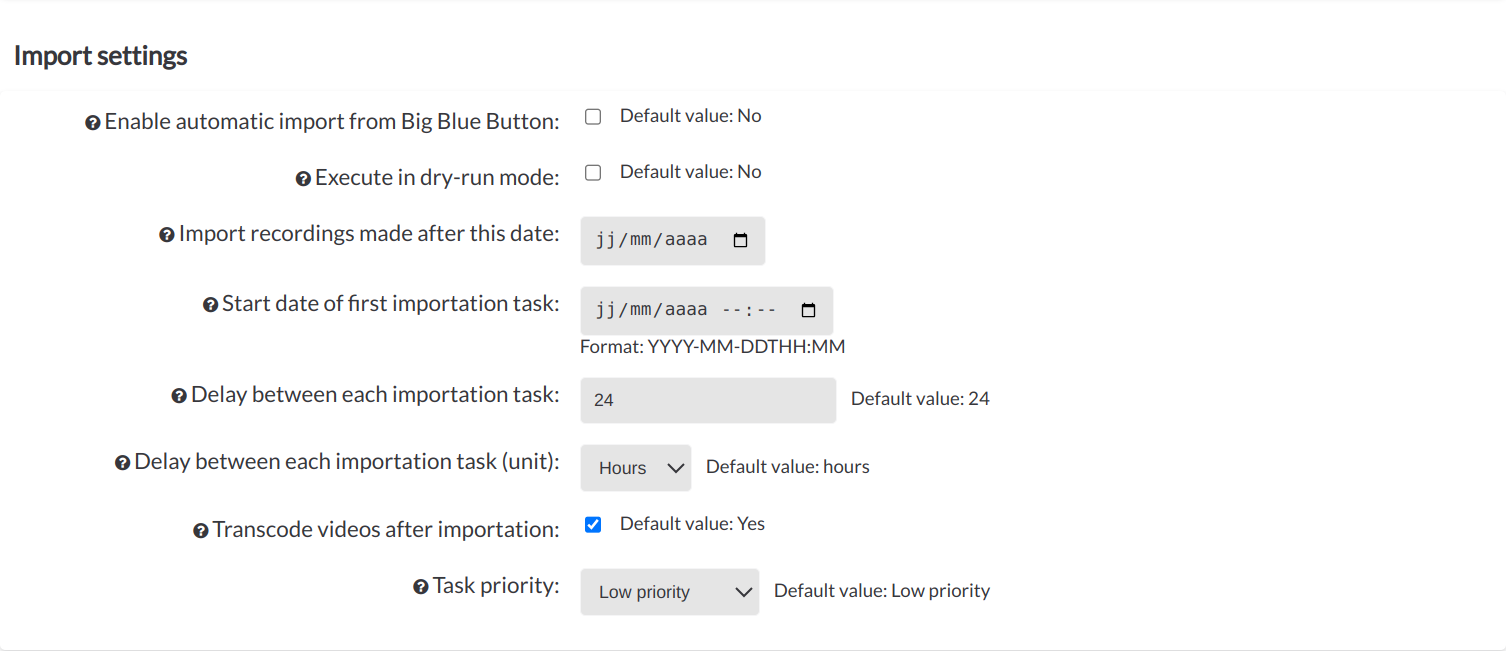The image size is (1506, 651).
Task: Click help icon for Import recordings date
Action: (167, 235)
